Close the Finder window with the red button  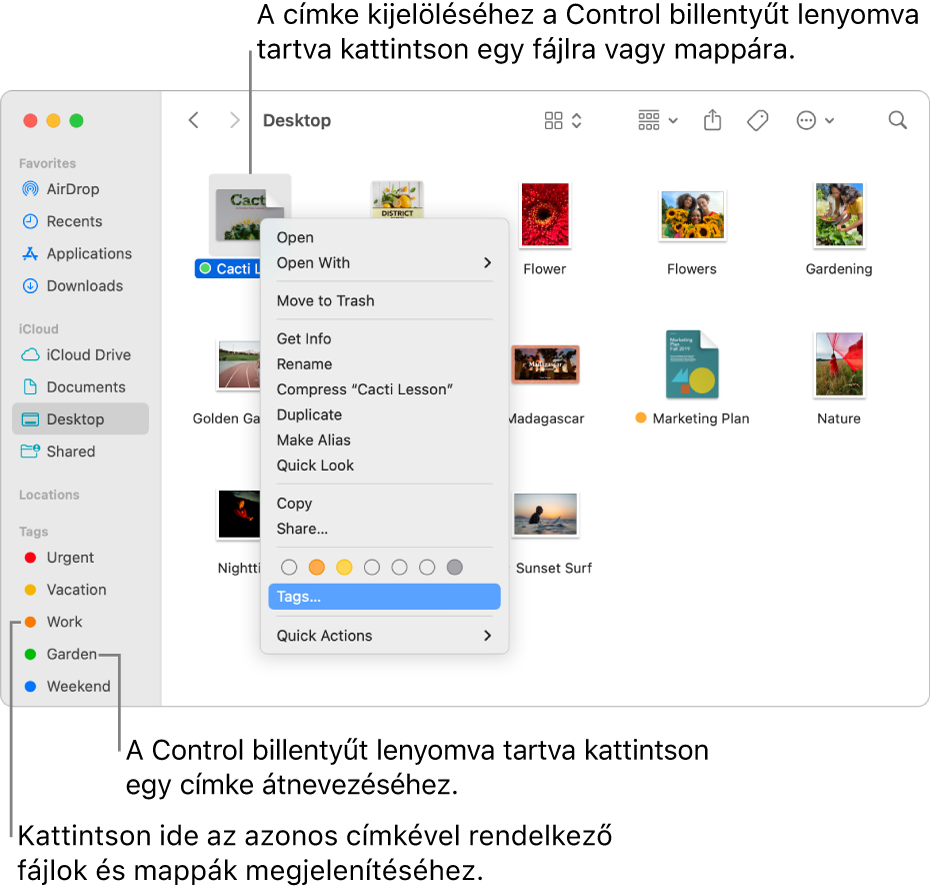(30, 121)
